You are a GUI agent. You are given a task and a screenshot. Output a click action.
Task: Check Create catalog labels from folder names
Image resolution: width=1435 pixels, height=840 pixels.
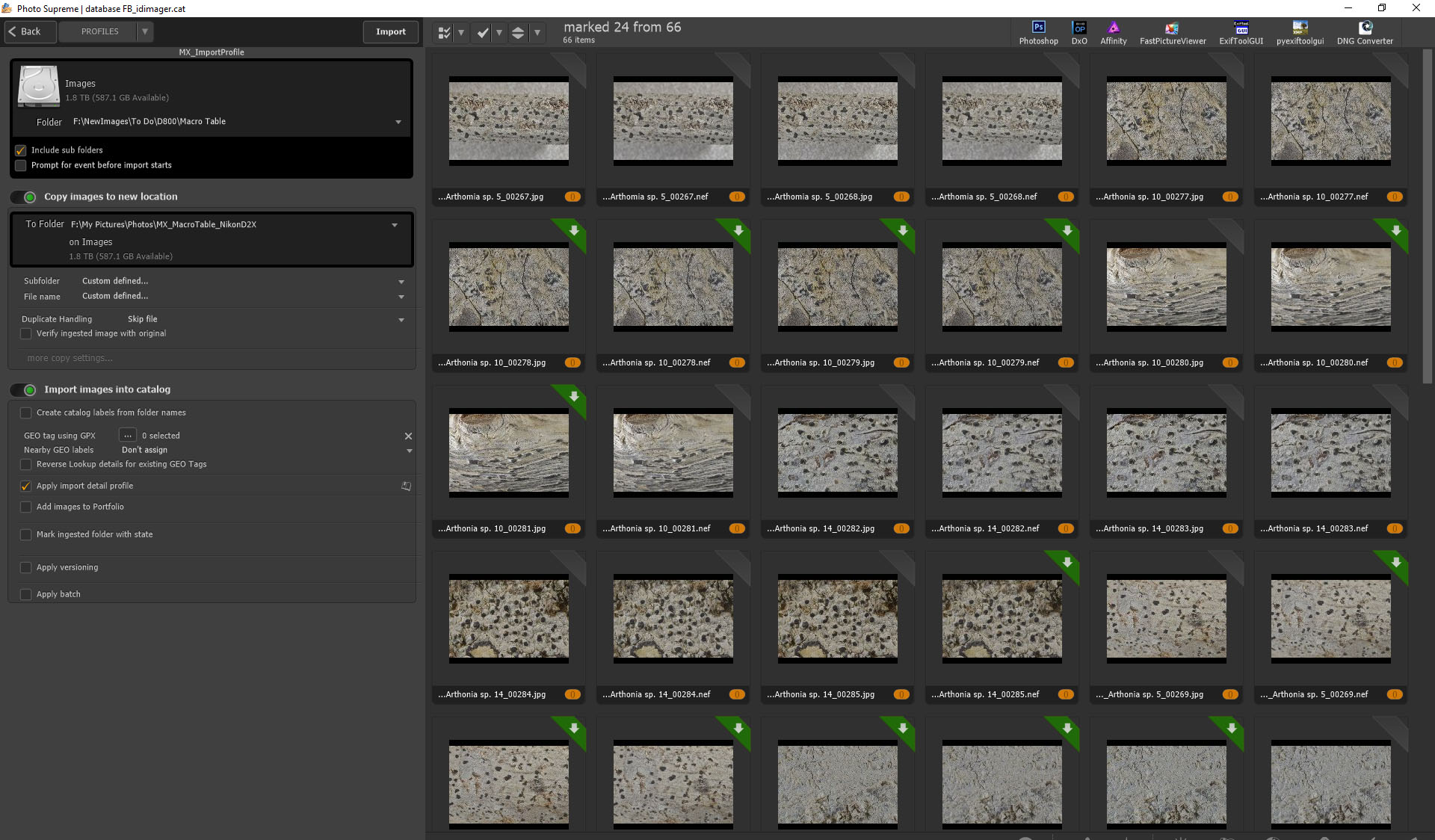(26, 413)
